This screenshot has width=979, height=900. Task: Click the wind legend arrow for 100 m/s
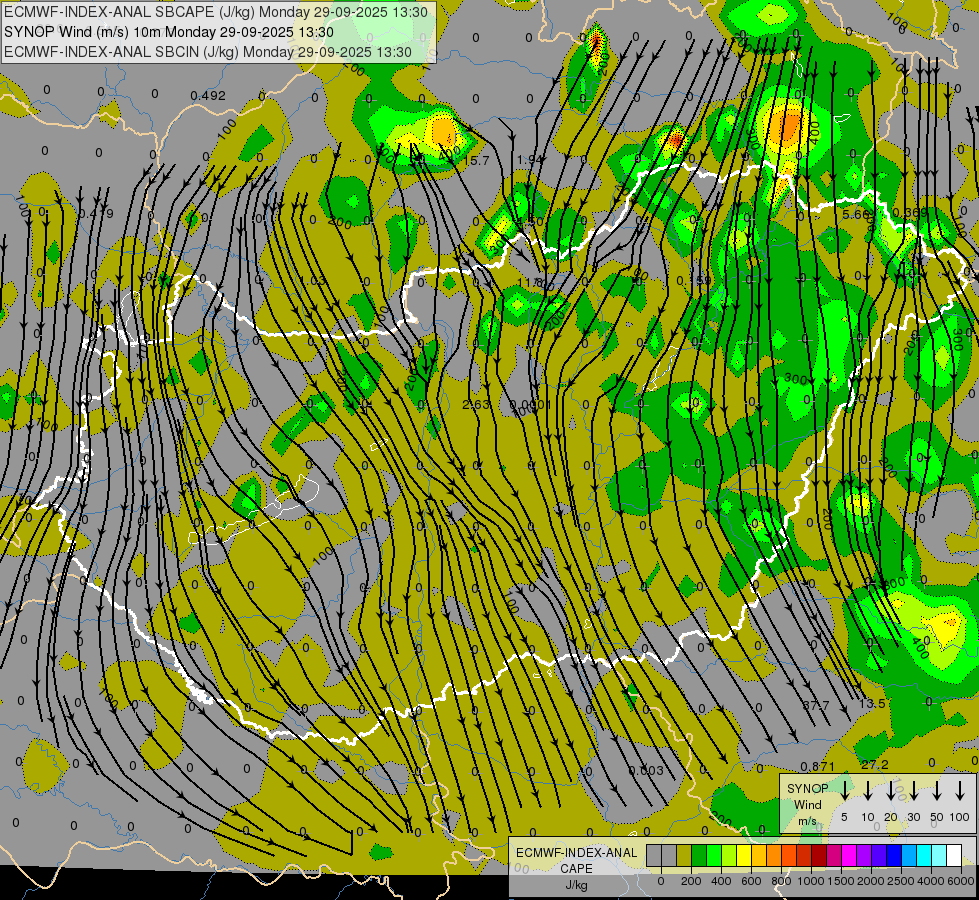(960, 790)
